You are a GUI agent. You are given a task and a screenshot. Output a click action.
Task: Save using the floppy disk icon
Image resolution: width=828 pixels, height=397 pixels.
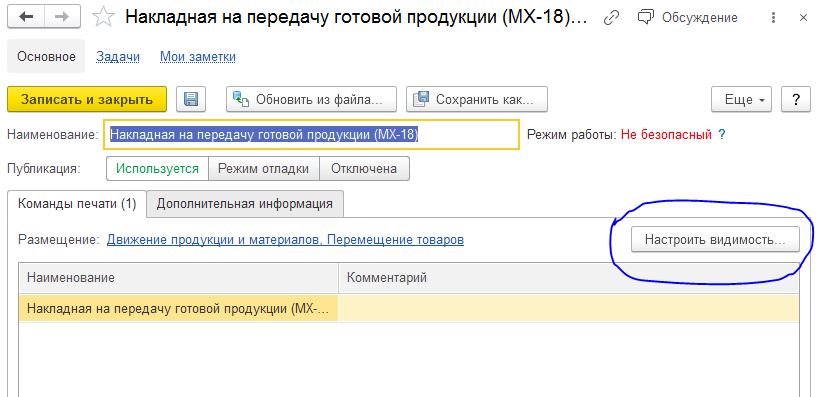191,99
